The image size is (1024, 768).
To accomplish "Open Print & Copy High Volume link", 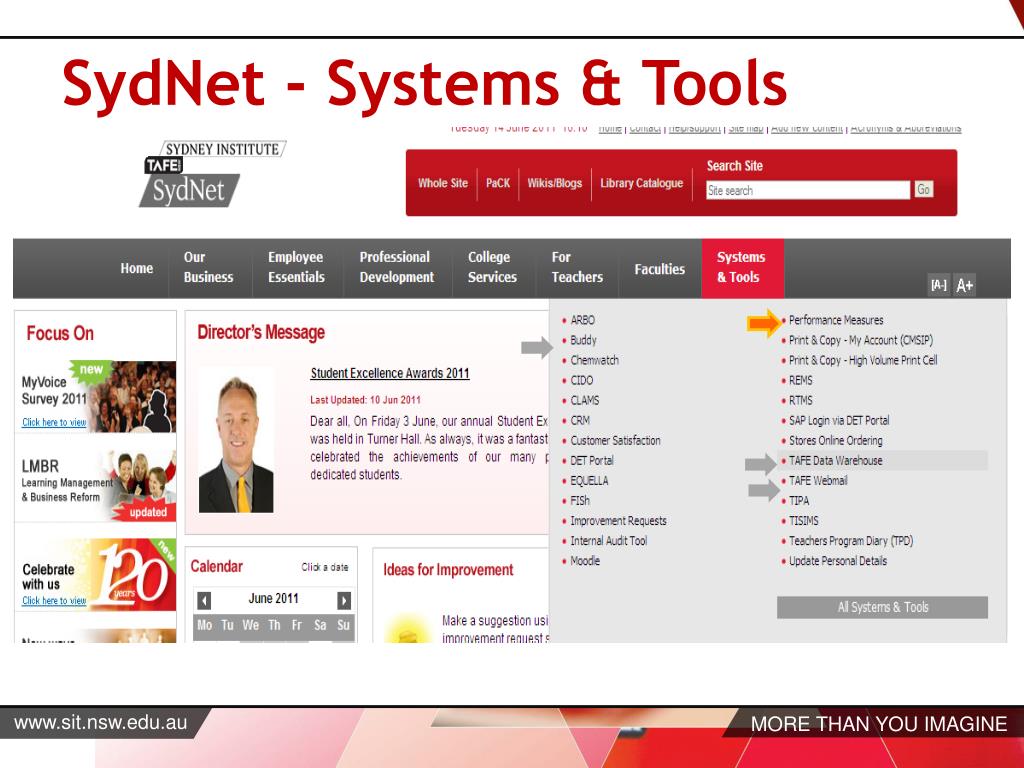I will tap(863, 360).
